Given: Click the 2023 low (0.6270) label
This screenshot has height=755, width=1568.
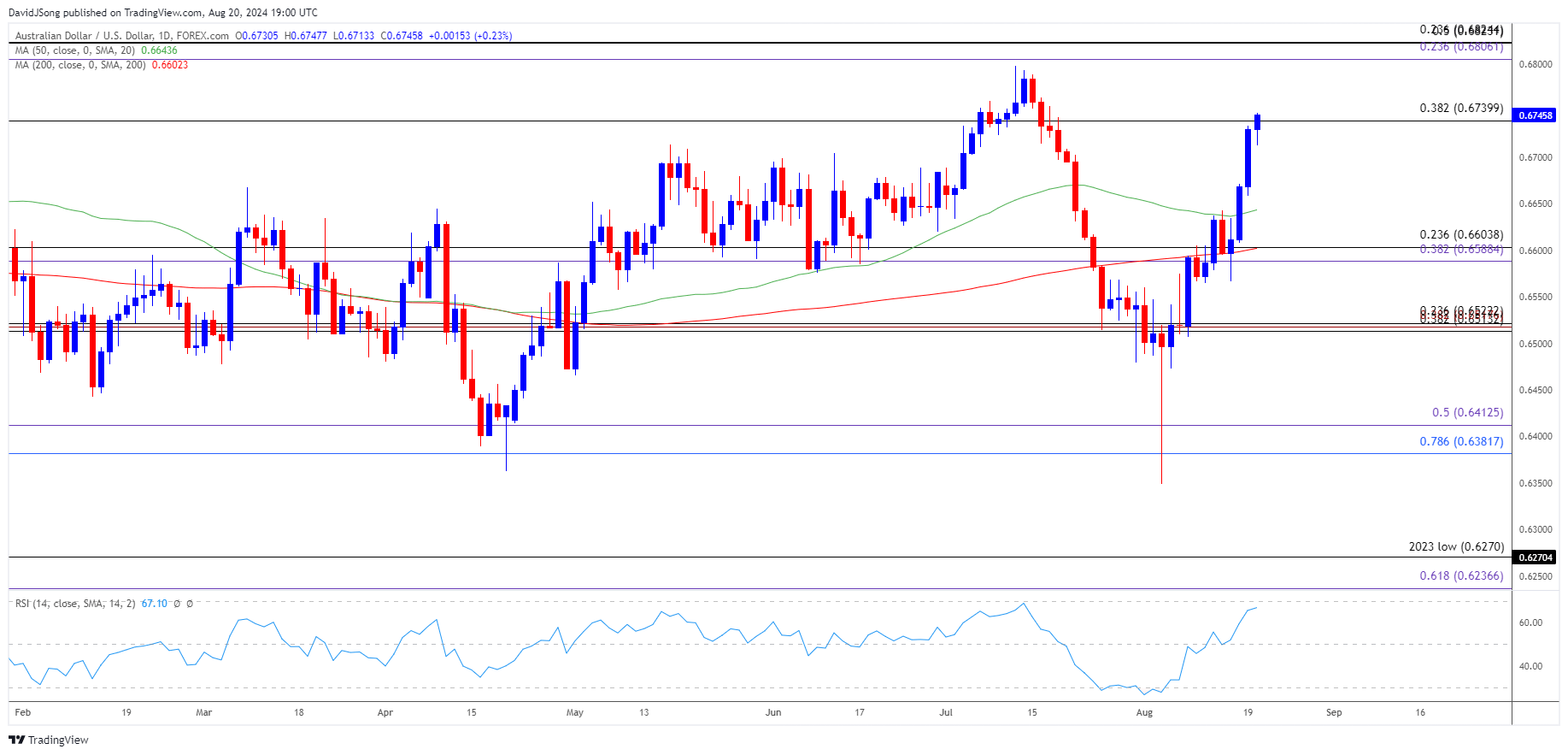Looking at the screenshot, I should [1456, 546].
